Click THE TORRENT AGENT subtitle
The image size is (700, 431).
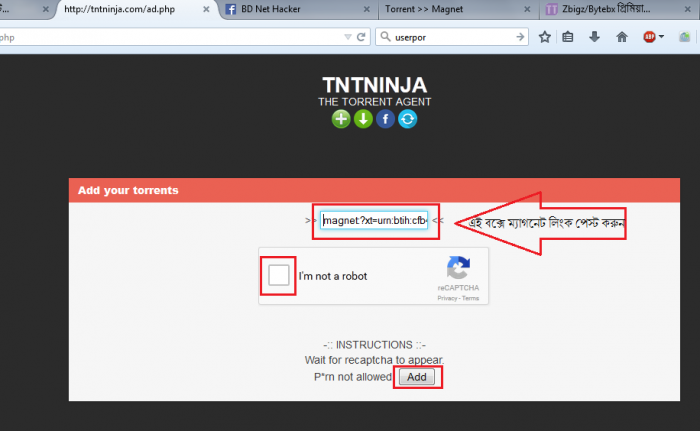375,102
